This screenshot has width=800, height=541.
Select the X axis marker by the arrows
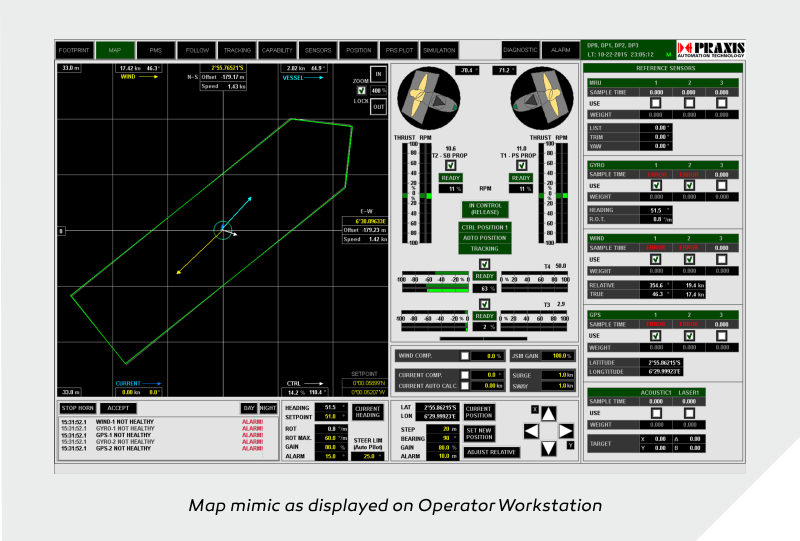point(535,409)
